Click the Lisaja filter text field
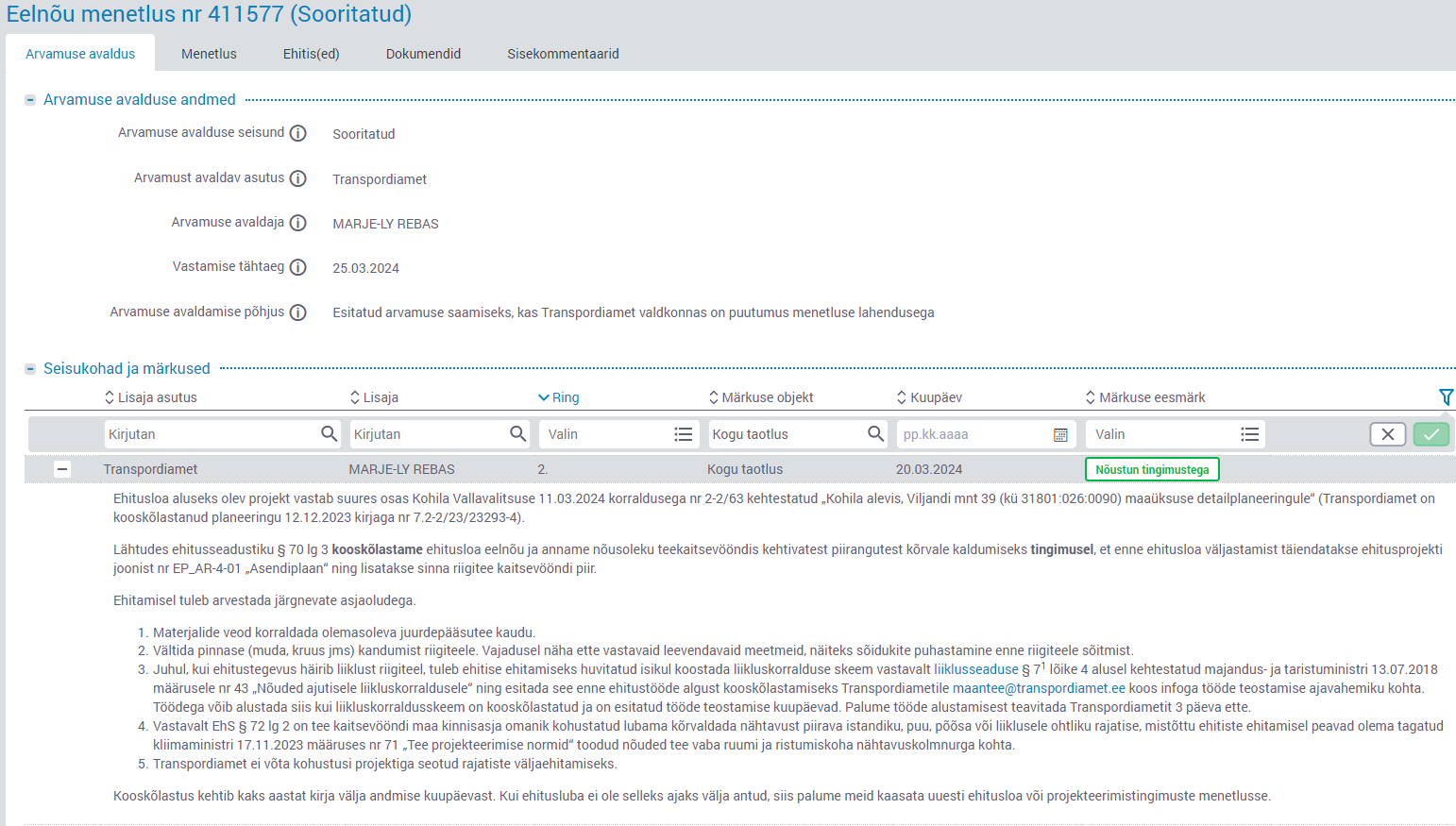This screenshot has width=1456, height=826. pos(427,434)
